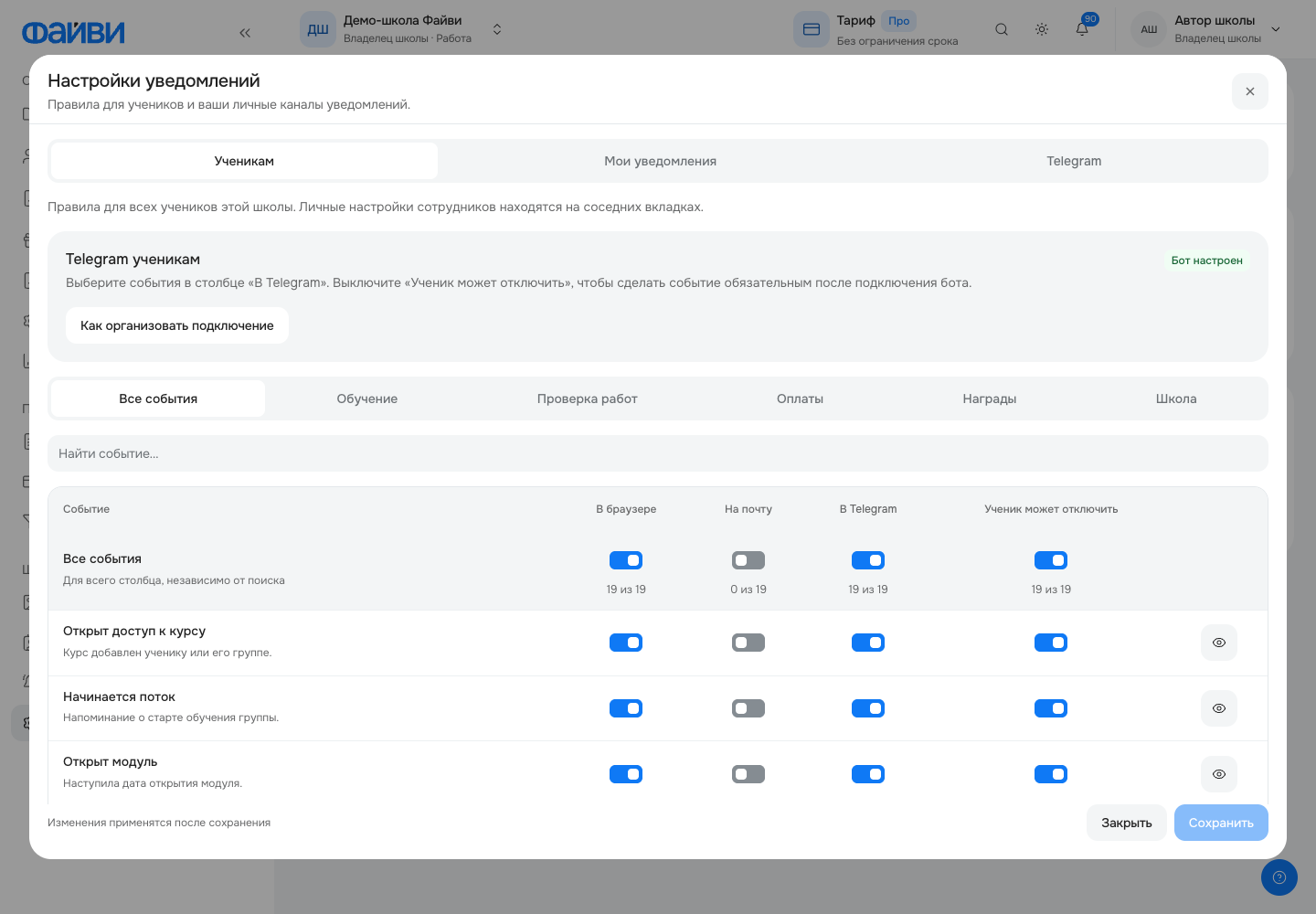Image resolution: width=1316 pixels, height=914 pixels.
Task: Focus the Найти событие search field
Action: tap(658, 453)
